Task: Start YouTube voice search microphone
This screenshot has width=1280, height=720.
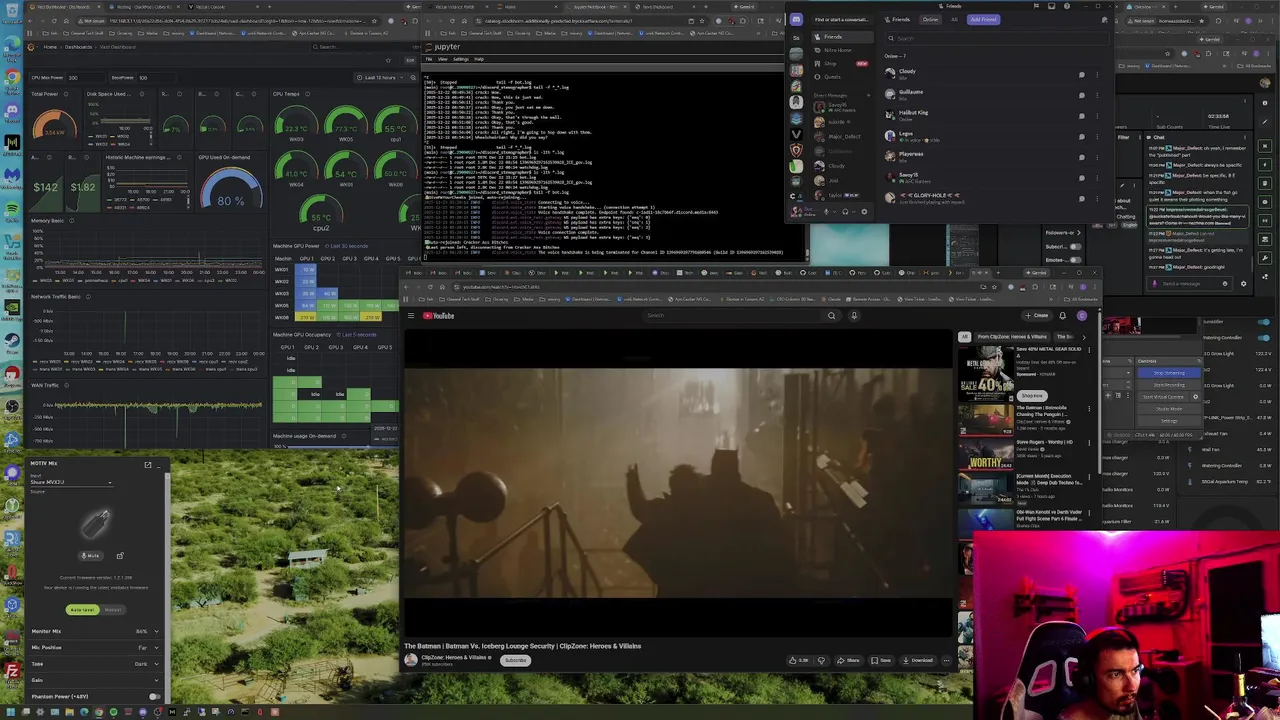Action: coord(854,315)
